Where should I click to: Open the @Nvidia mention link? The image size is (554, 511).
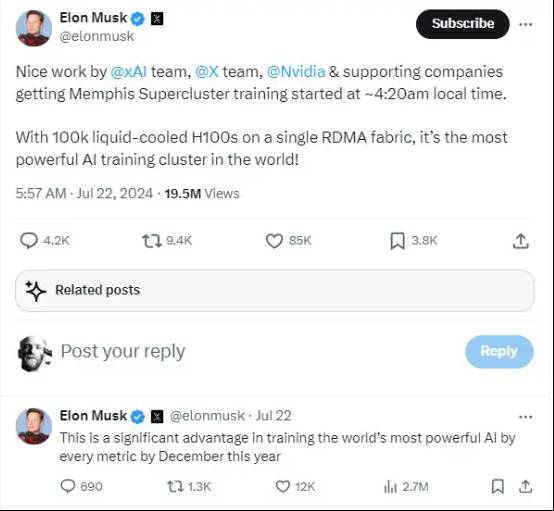[x=296, y=72]
